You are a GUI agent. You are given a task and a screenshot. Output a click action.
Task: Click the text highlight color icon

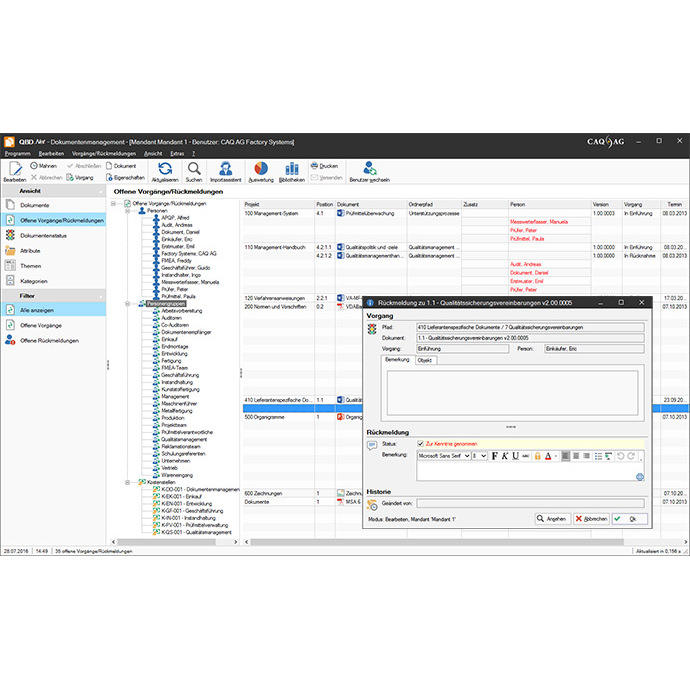click(x=537, y=456)
